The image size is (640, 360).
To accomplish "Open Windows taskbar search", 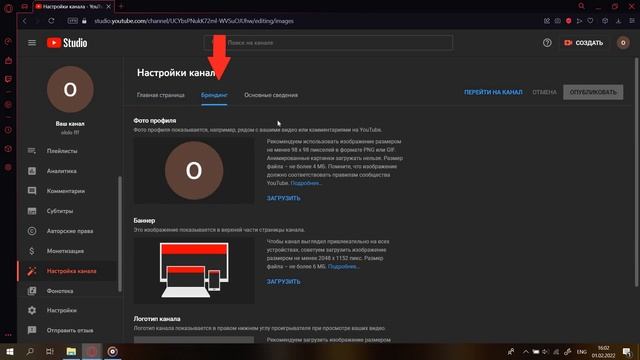I will point(30,351).
